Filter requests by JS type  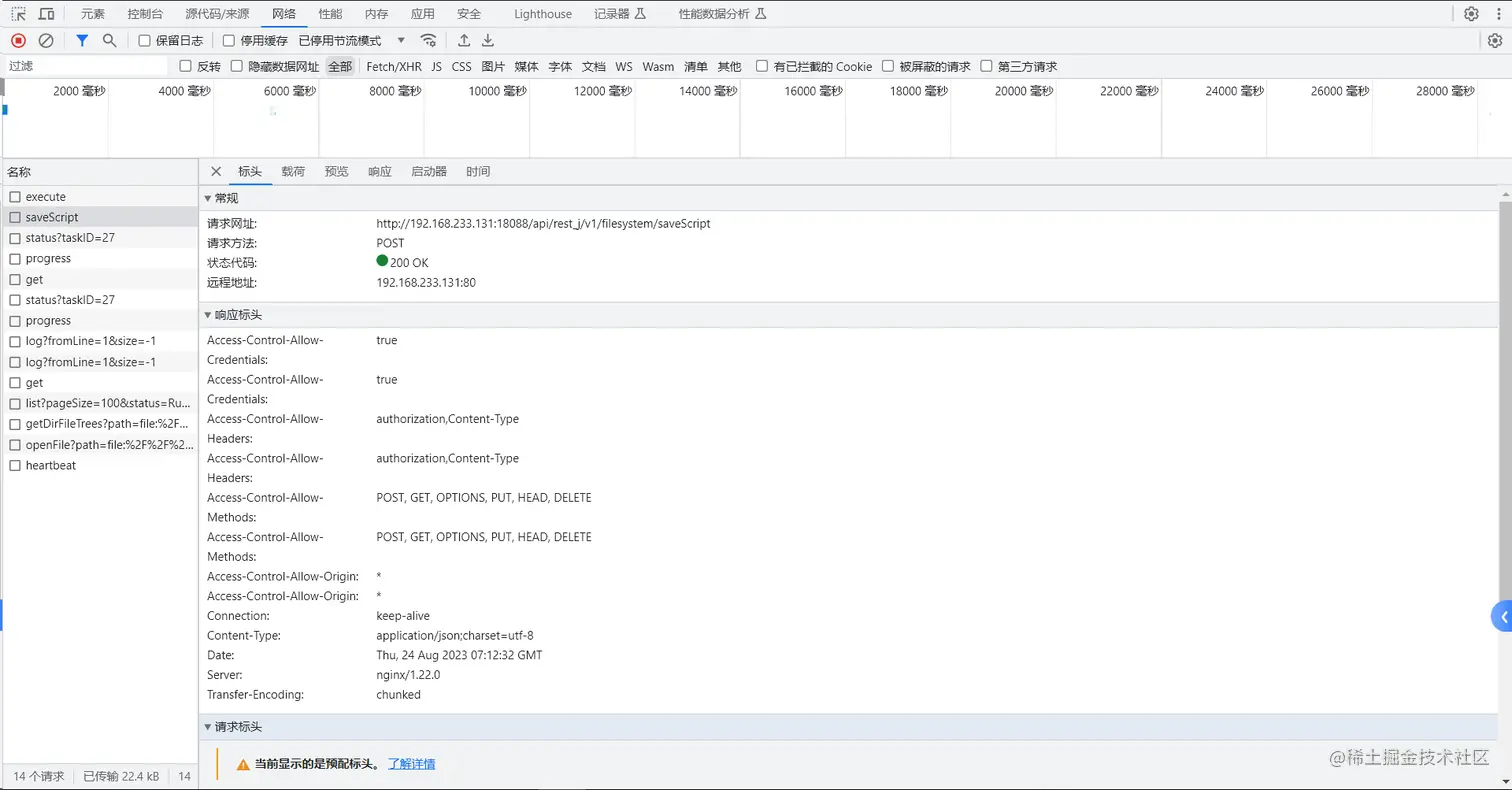436,66
